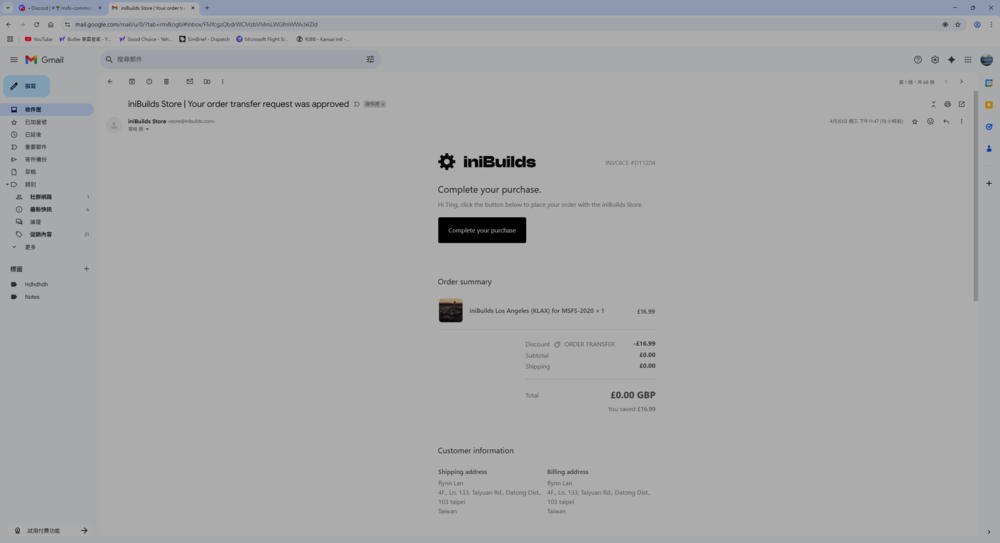The image size is (1000, 543).
Task: Archive this email using the toolbar icon
Action: pos(132,82)
